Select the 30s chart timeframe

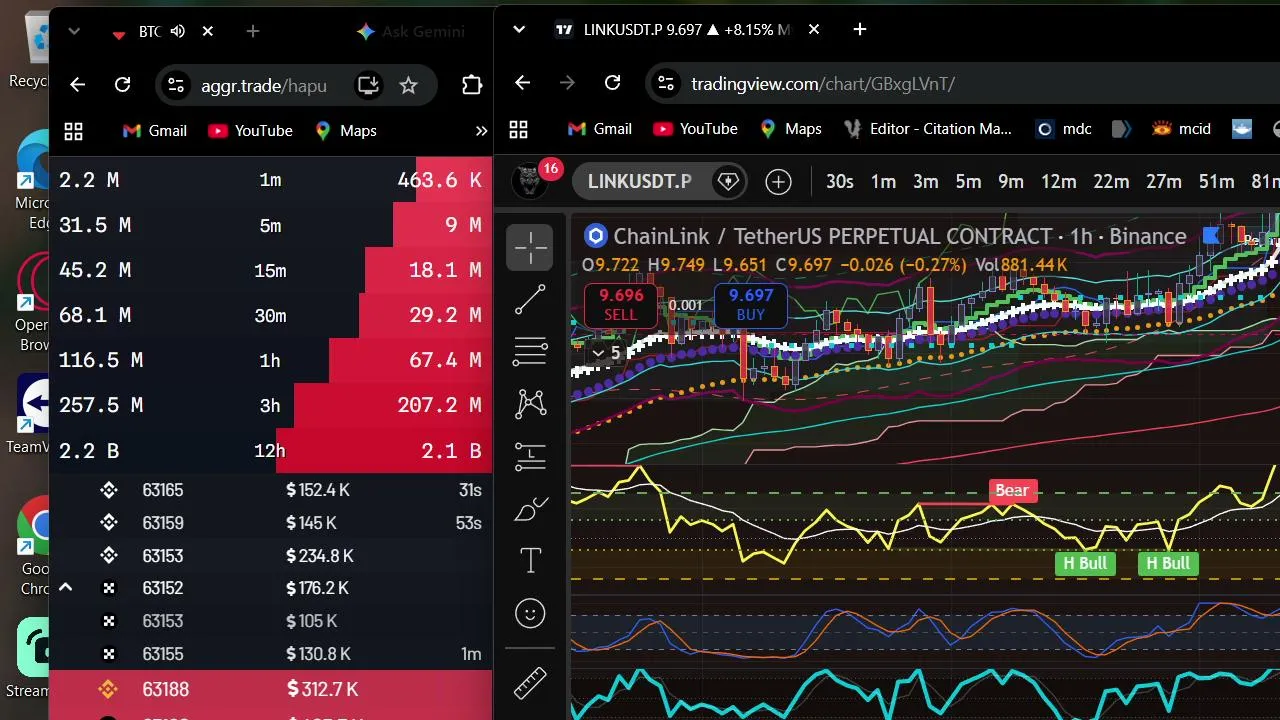(x=840, y=181)
